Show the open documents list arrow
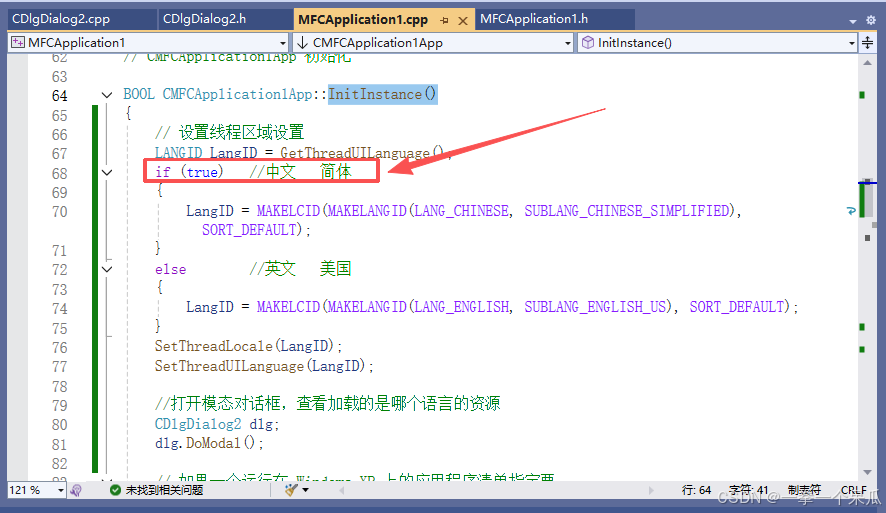Image resolution: width=886 pixels, height=513 pixels. (x=853, y=21)
